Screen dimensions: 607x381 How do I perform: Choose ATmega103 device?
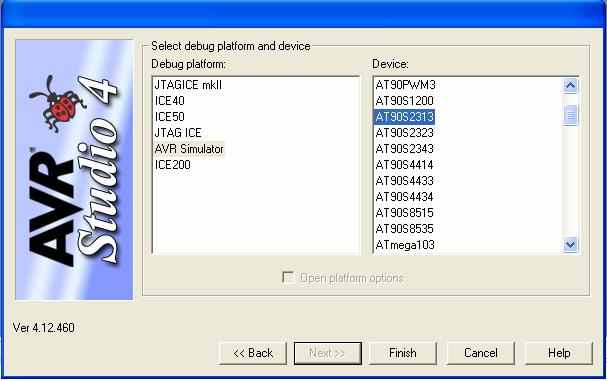pos(405,245)
